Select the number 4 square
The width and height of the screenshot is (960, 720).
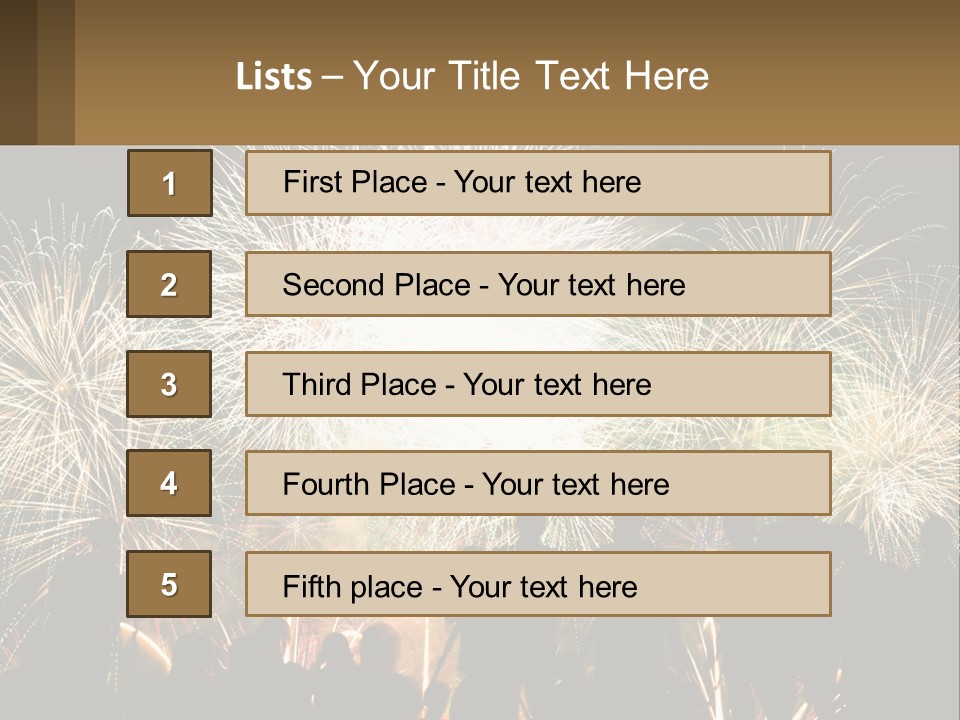pos(169,484)
